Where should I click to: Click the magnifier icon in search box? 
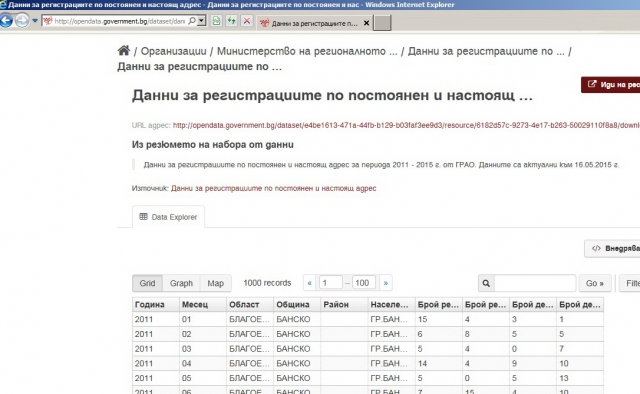486,283
